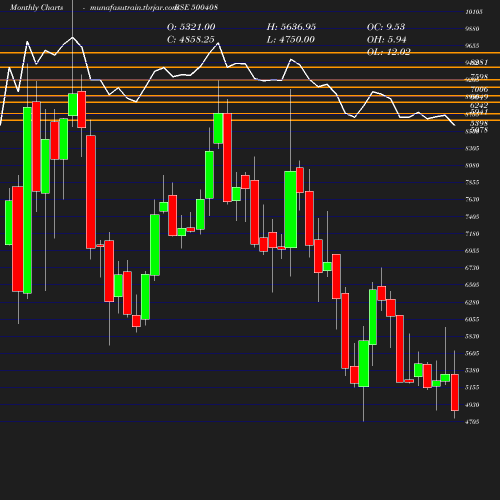The height and width of the screenshot is (500, 500).
Task: Click the 4930 price axis label
Action: click(x=472, y=405)
